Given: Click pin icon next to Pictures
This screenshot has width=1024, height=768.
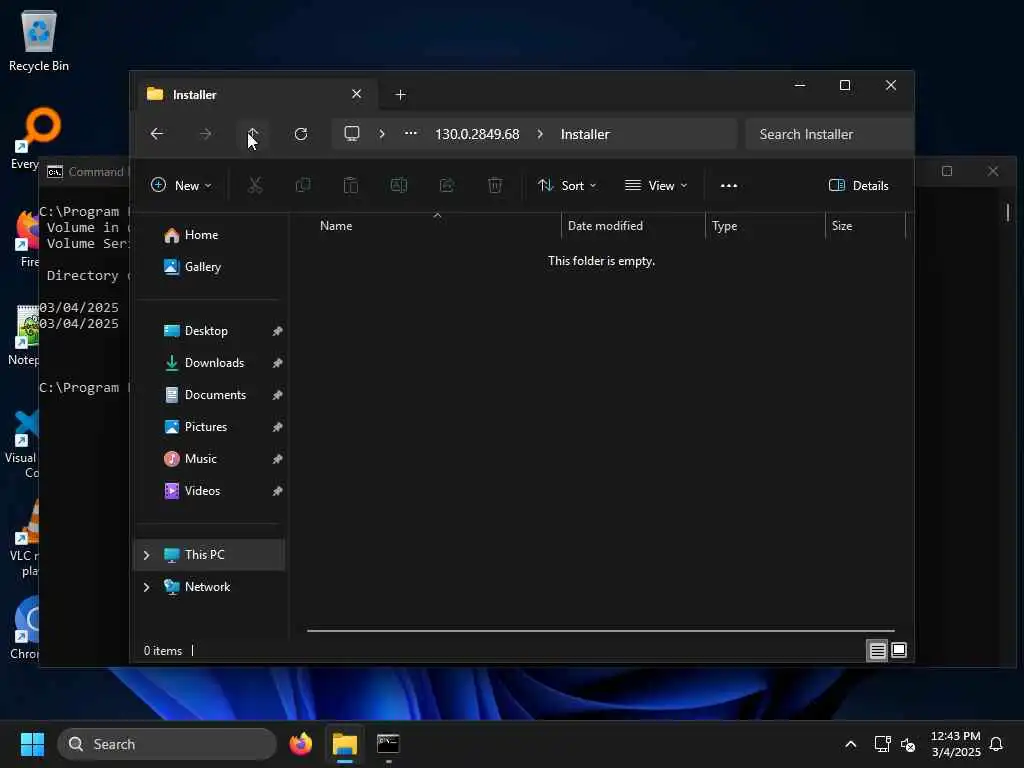Looking at the screenshot, I should pos(277,427).
